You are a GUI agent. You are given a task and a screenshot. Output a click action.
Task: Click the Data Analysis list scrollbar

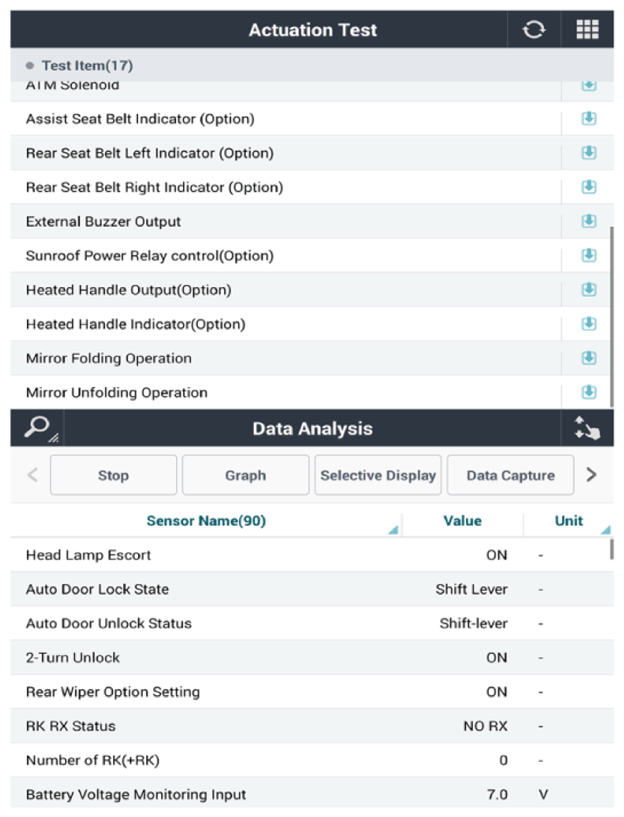pos(611,549)
